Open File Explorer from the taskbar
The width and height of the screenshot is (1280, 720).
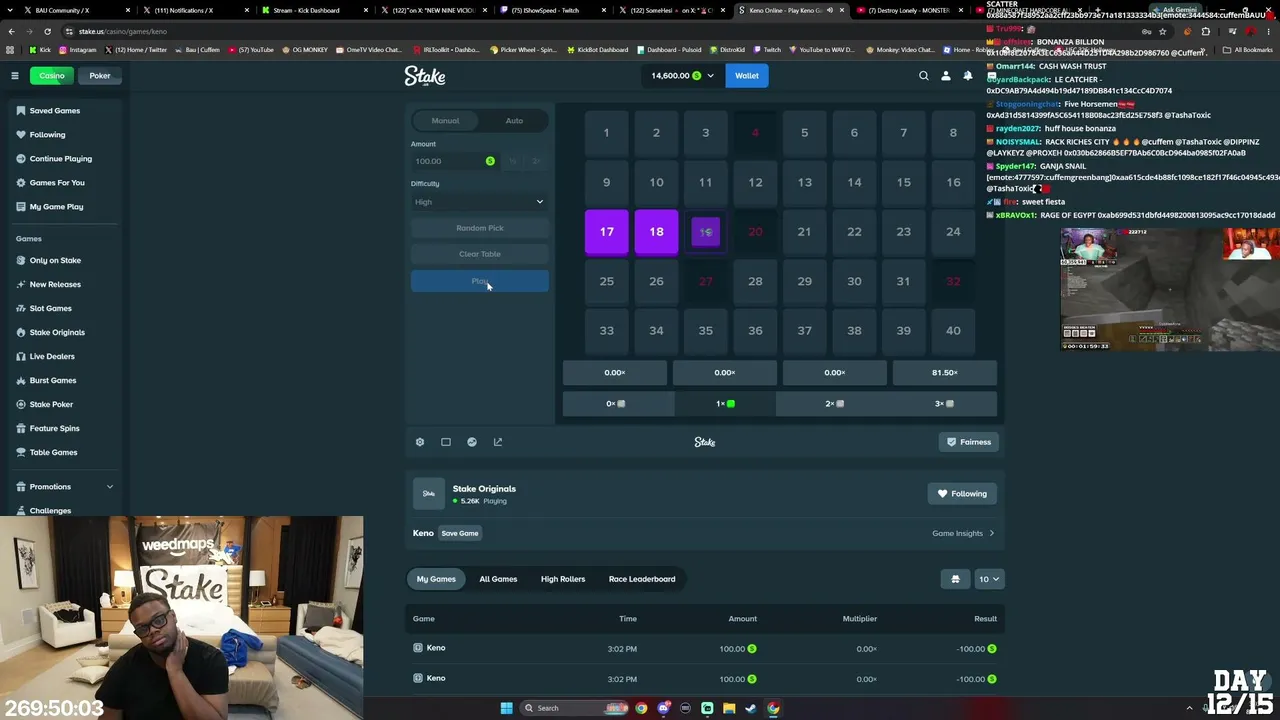coord(729,708)
